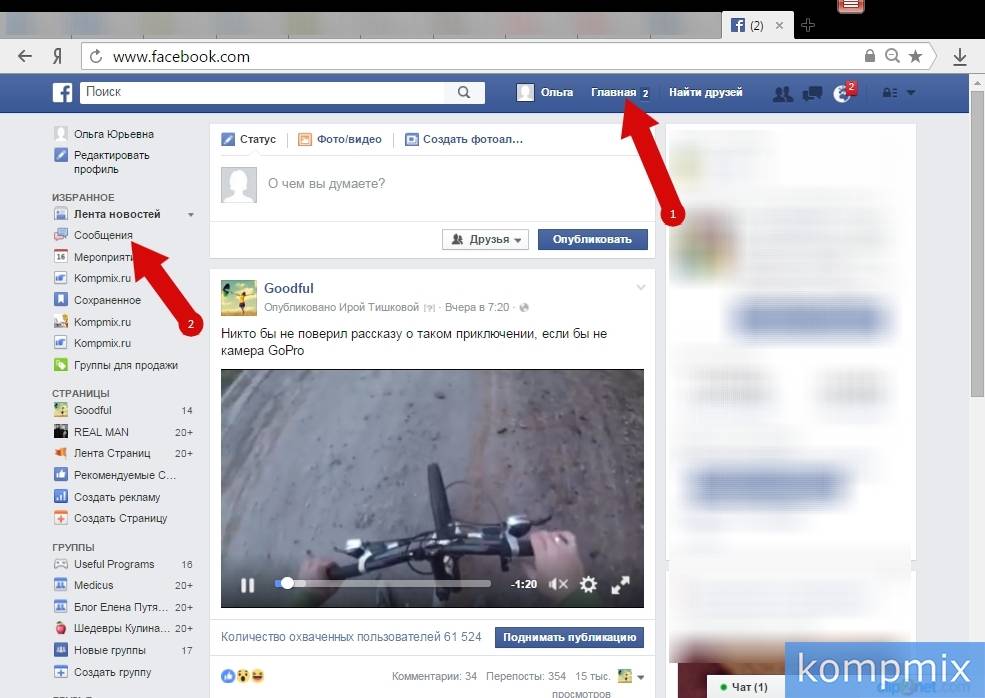
Task: Click the Facebook logo icon
Action: [x=62, y=92]
